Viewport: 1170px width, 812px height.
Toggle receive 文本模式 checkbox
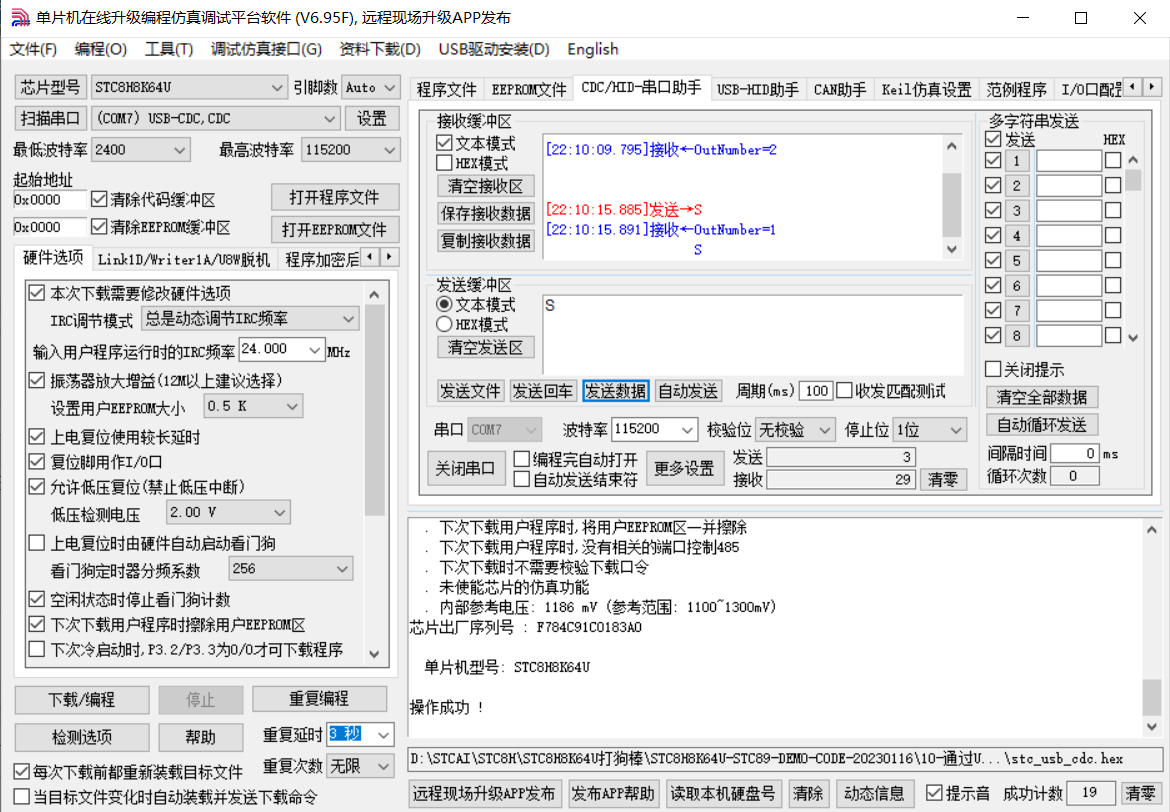point(445,143)
